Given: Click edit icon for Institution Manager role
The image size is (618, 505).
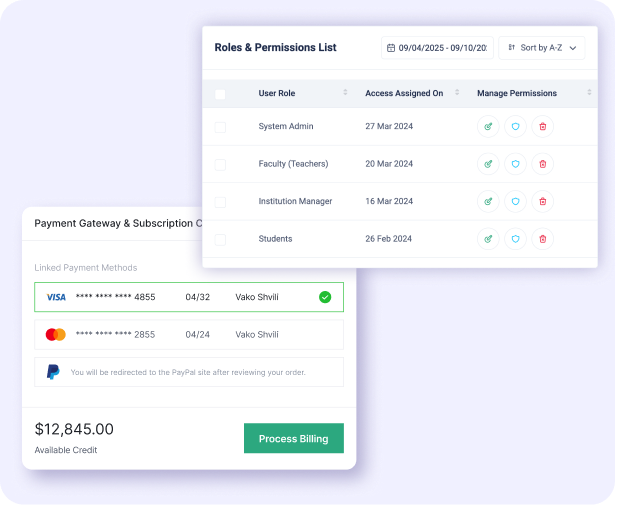Looking at the screenshot, I should (x=488, y=201).
